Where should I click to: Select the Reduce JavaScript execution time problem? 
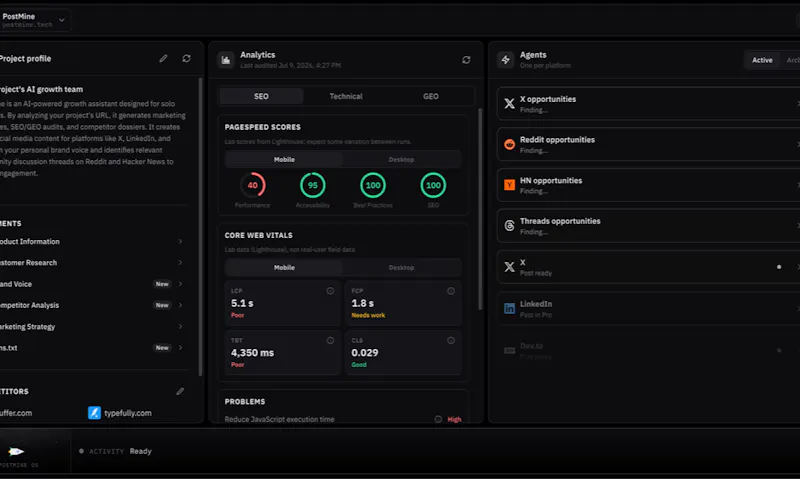coord(343,419)
